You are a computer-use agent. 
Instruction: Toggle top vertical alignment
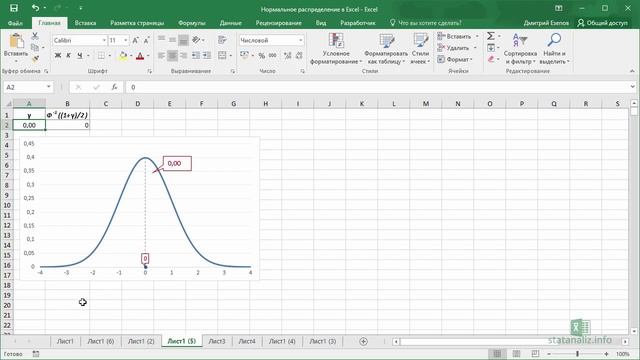click(x=162, y=40)
